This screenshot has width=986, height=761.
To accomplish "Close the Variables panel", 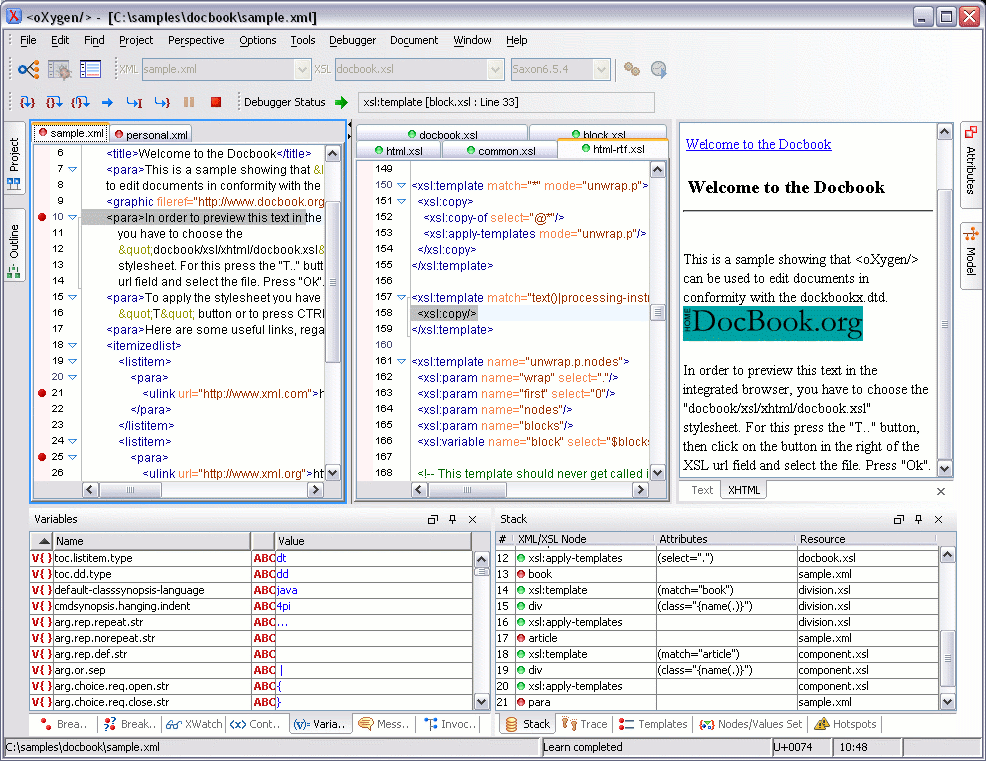I will click(473, 519).
